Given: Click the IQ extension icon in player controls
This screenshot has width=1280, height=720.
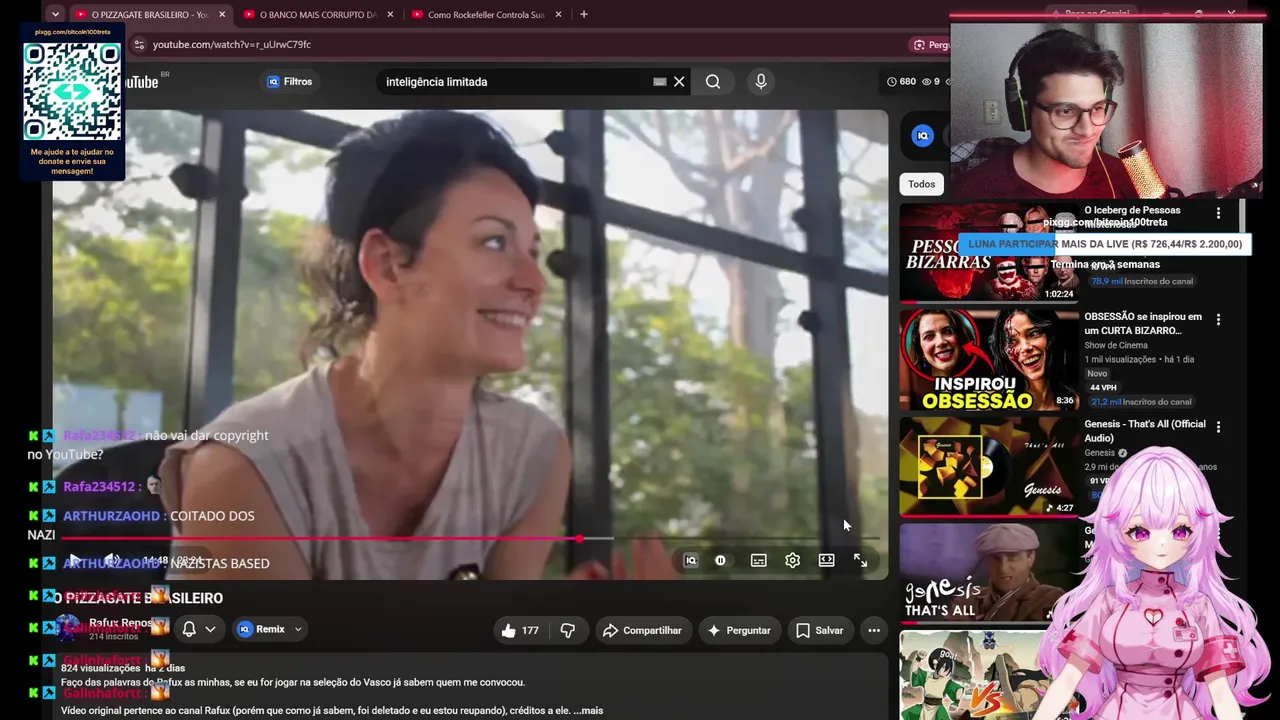Looking at the screenshot, I should [x=690, y=561].
